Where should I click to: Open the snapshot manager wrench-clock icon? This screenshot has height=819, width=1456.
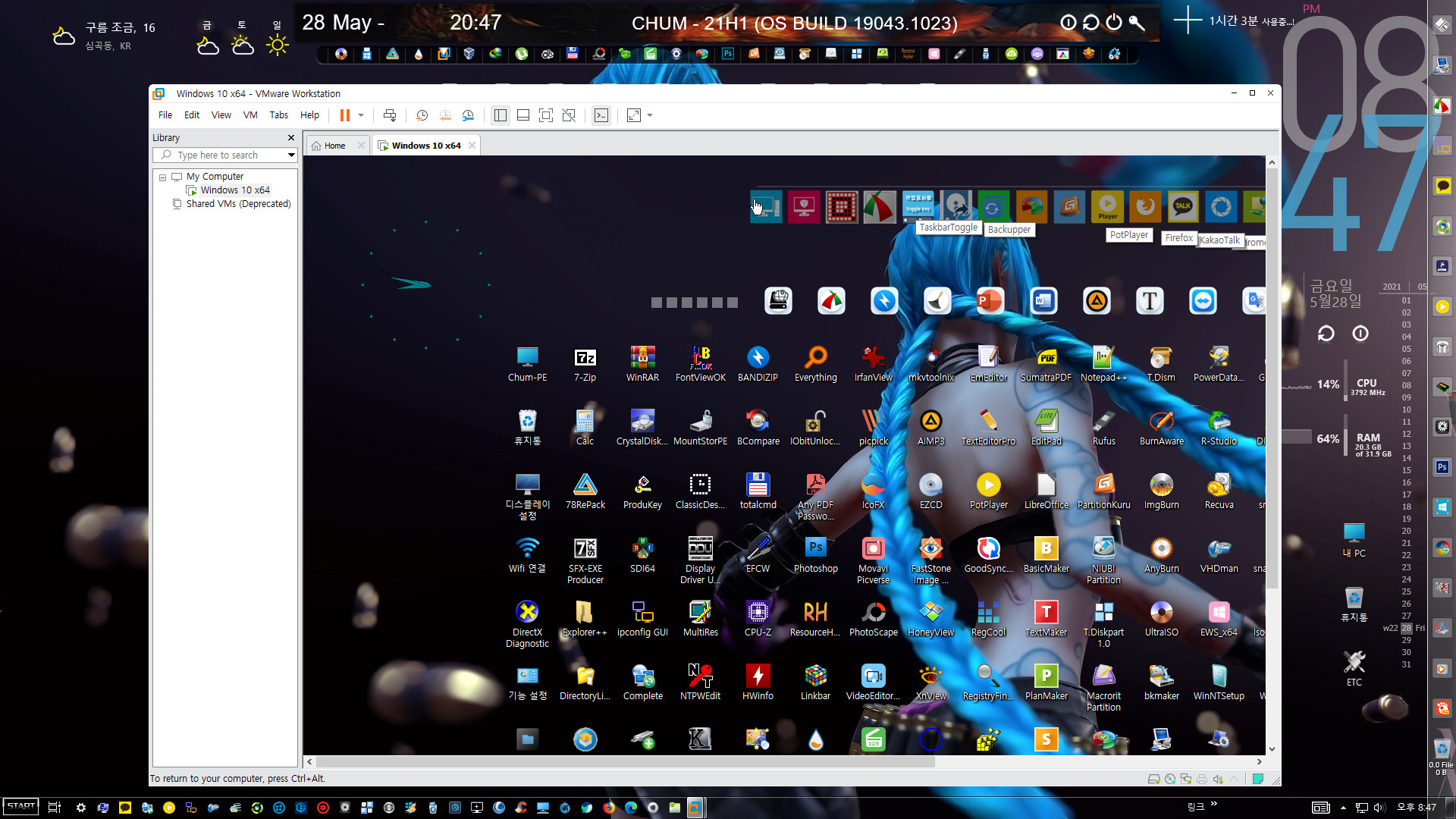pyautogui.click(x=468, y=115)
